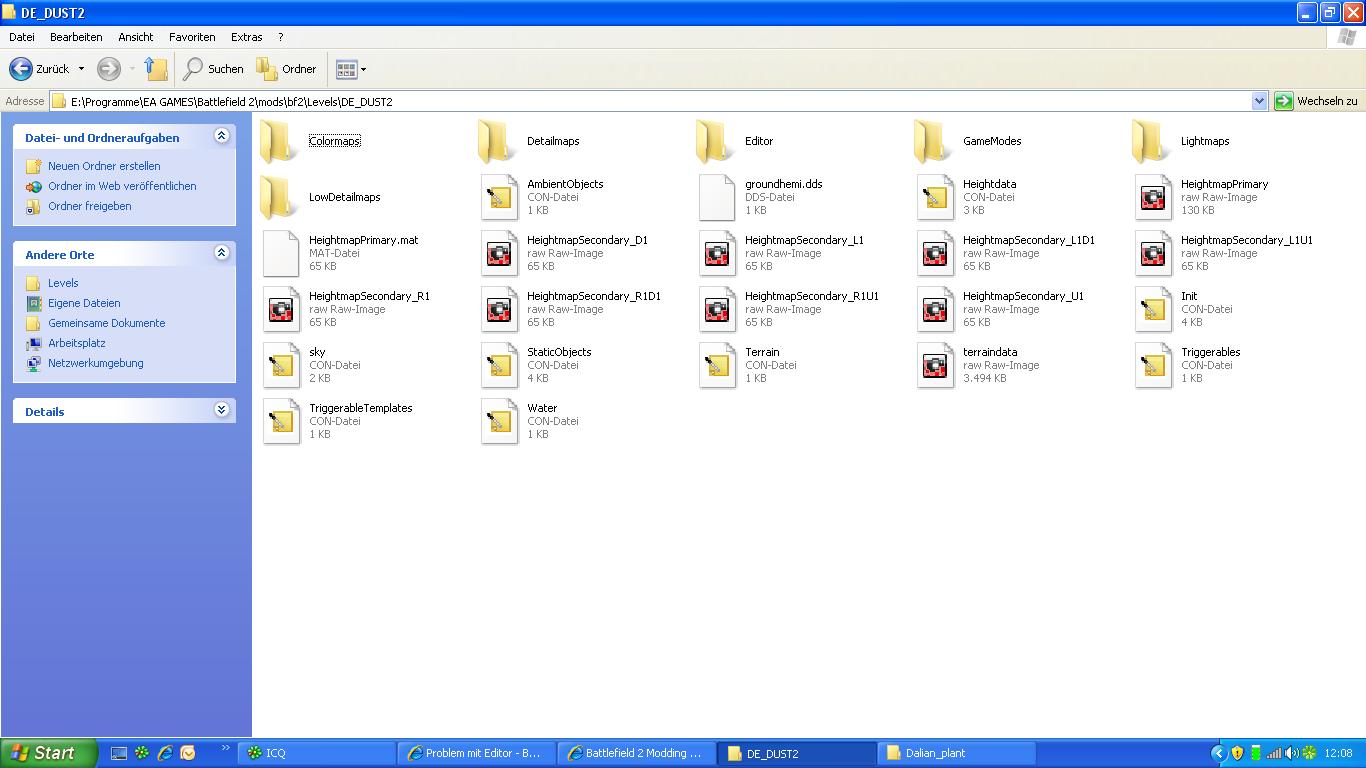1366x768 pixels.
Task: Show hidden system tray icons
Action: coord(1218,753)
